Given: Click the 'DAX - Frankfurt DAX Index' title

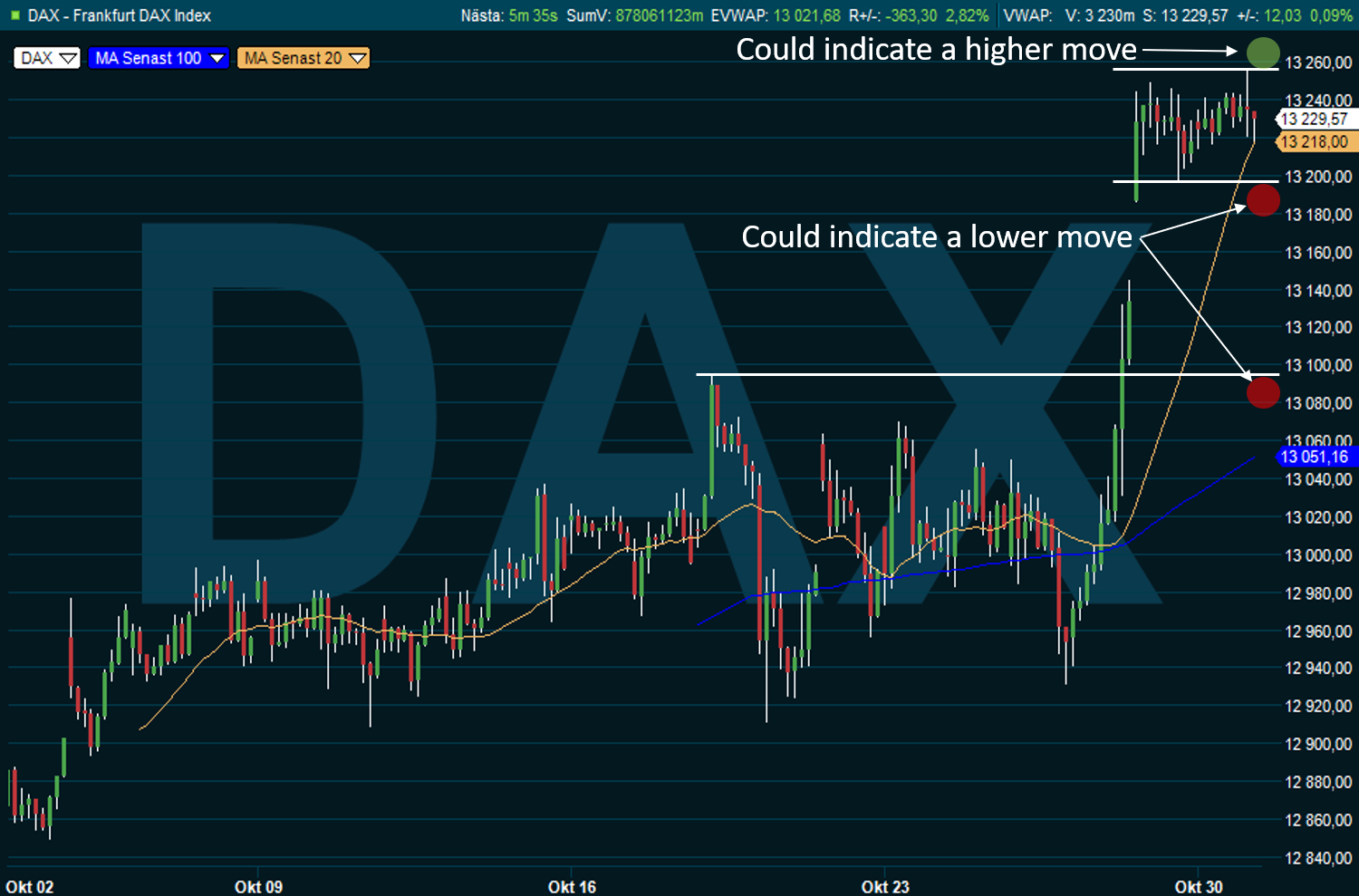Looking at the screenshot, I should coord(120,15).
